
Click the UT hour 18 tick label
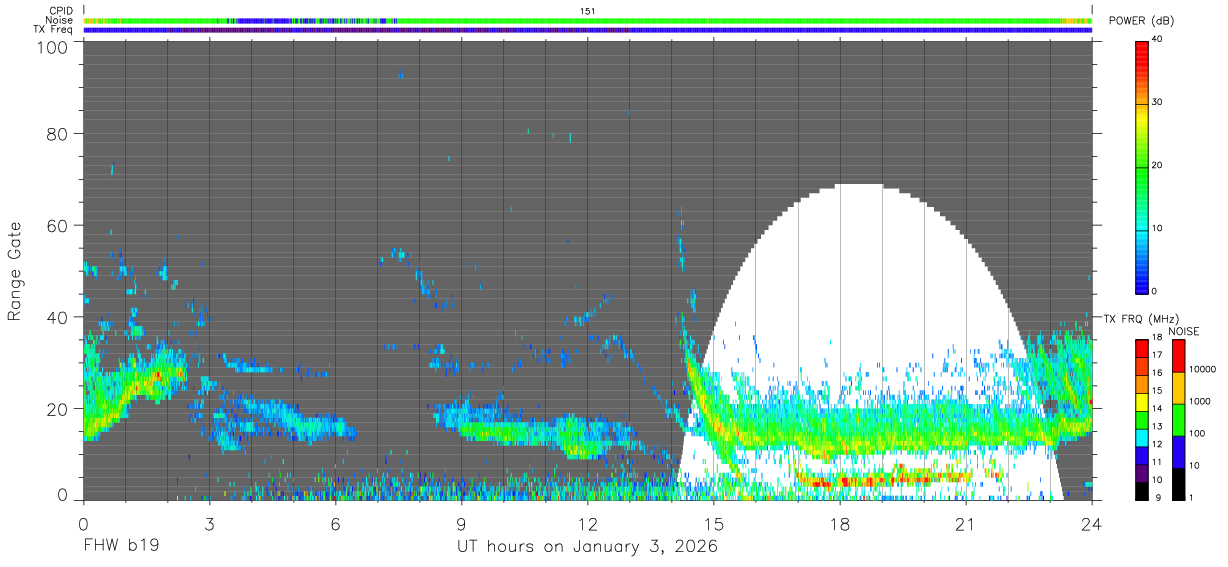tap(840, 524)
